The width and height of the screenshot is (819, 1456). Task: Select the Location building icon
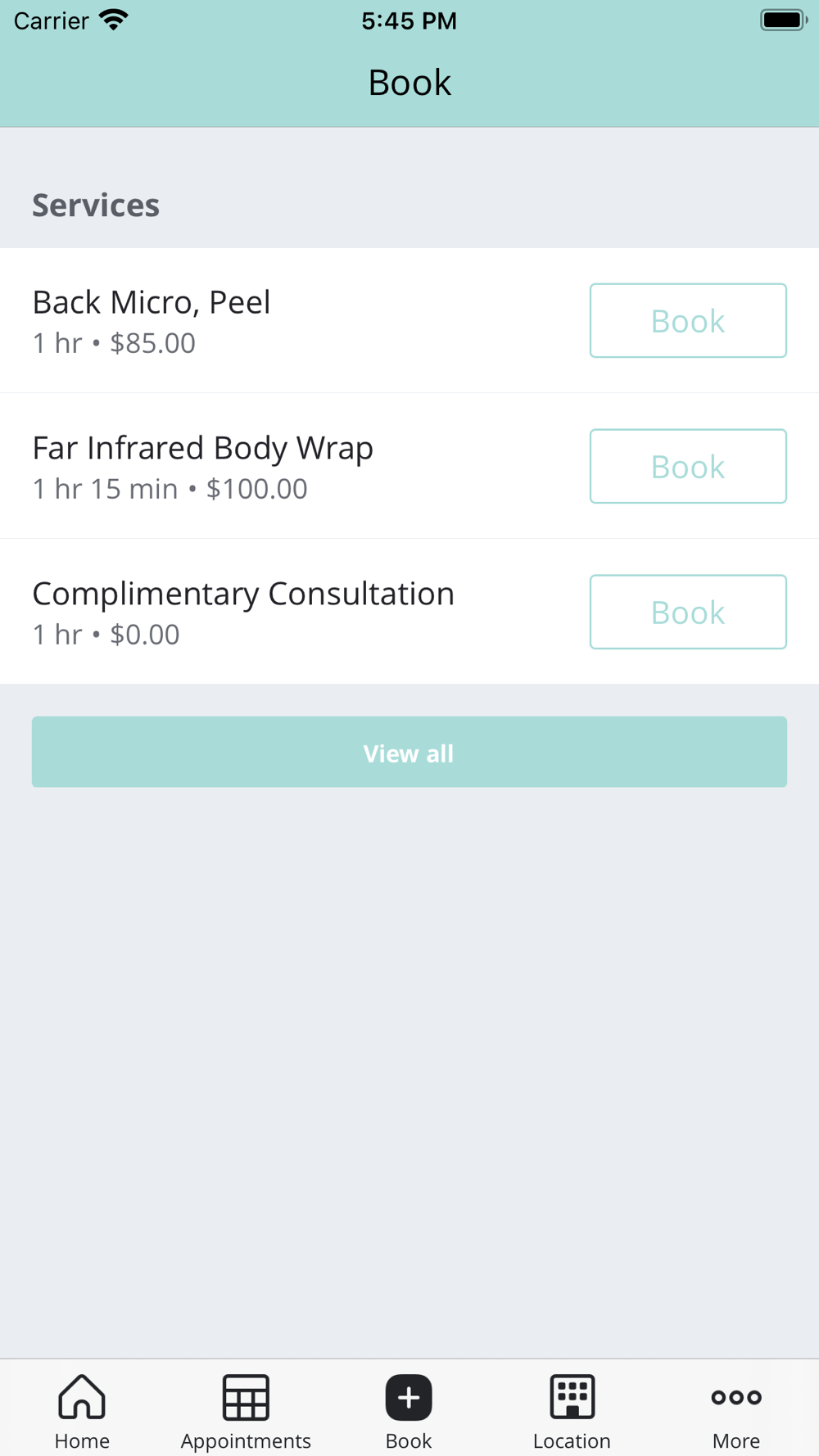coord(572,1396)
